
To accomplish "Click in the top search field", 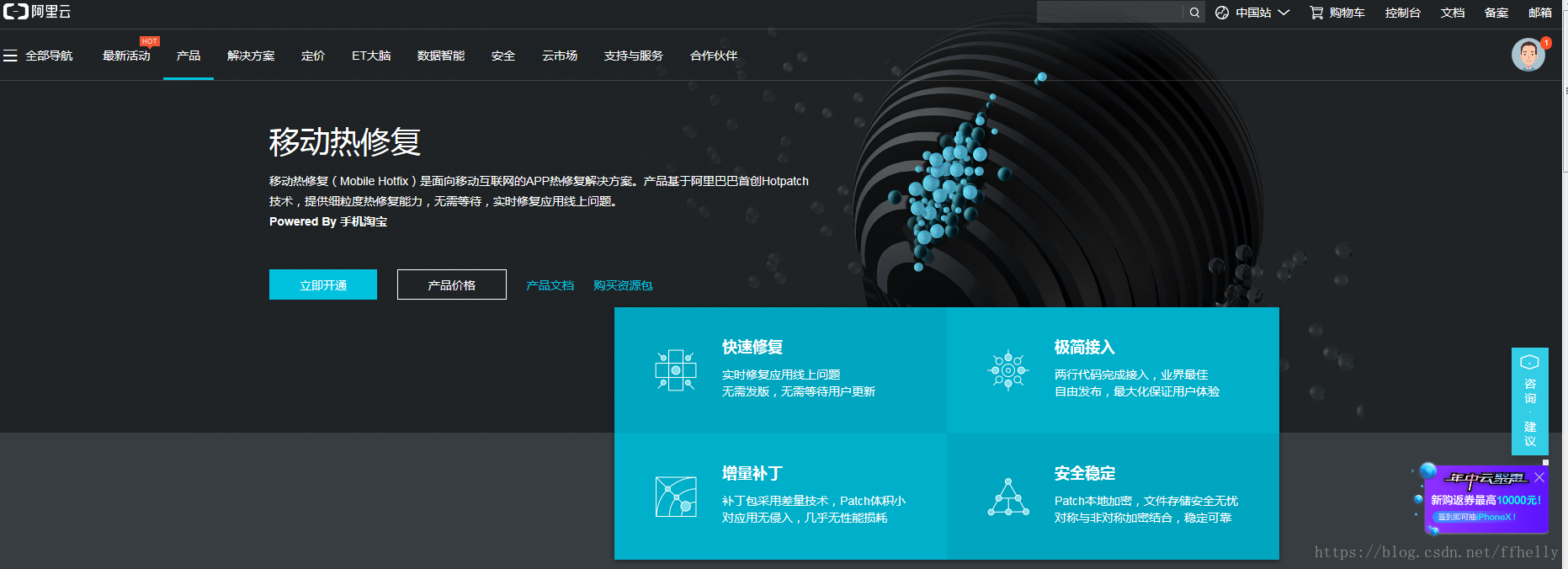I will pos(1109,13).
